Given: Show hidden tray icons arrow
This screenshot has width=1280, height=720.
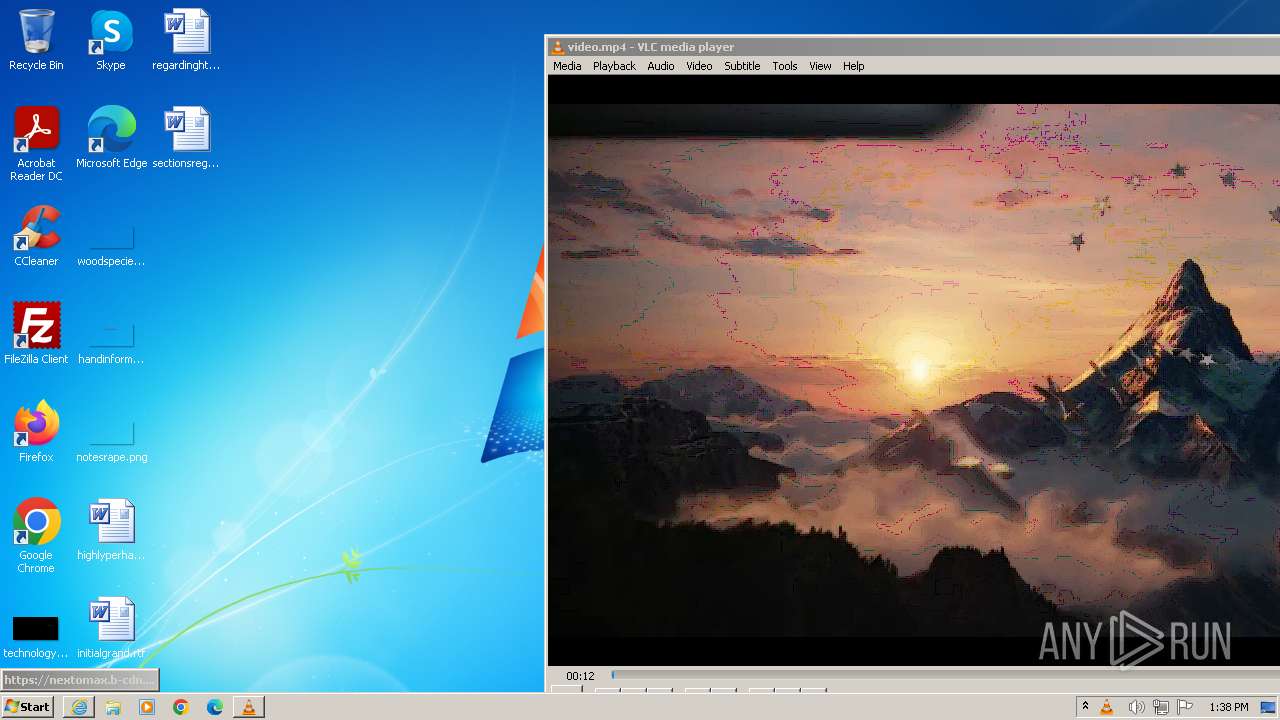Looking at the screenshot, I should [x=1085, y=707].
